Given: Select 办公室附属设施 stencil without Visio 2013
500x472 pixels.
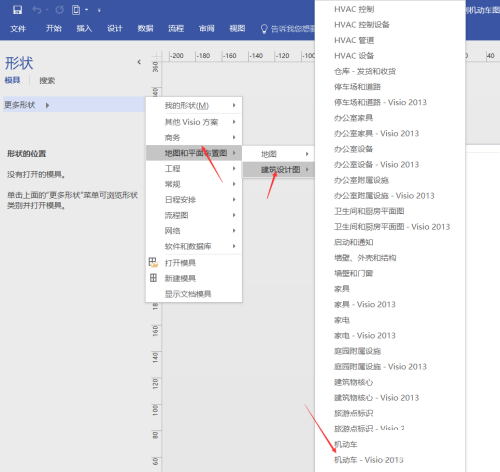Looking at the screenshot, I should 362,180.
